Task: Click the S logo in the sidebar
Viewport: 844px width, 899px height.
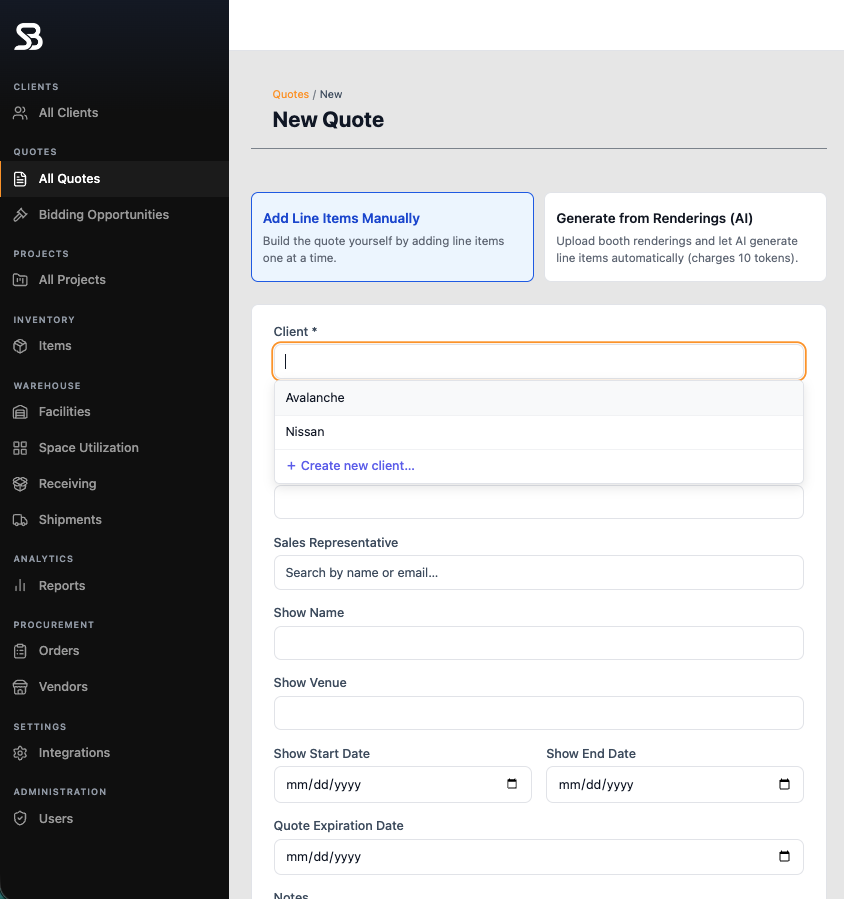Action: (x=29, y=37)
